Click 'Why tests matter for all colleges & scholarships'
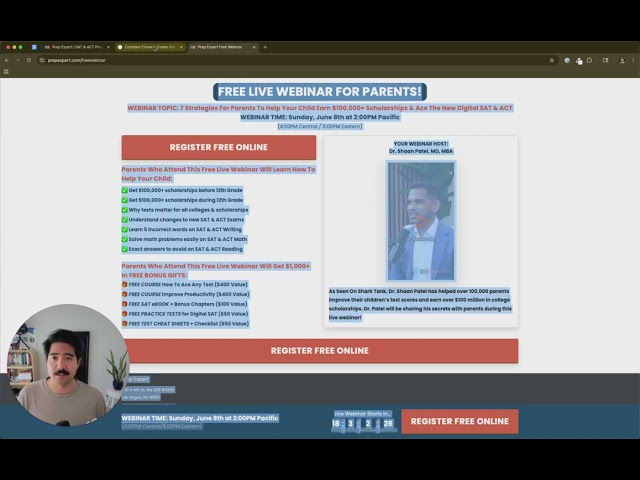Image resolution: width=640 pixels, height=480 pixels. click(x=189, y=210)
